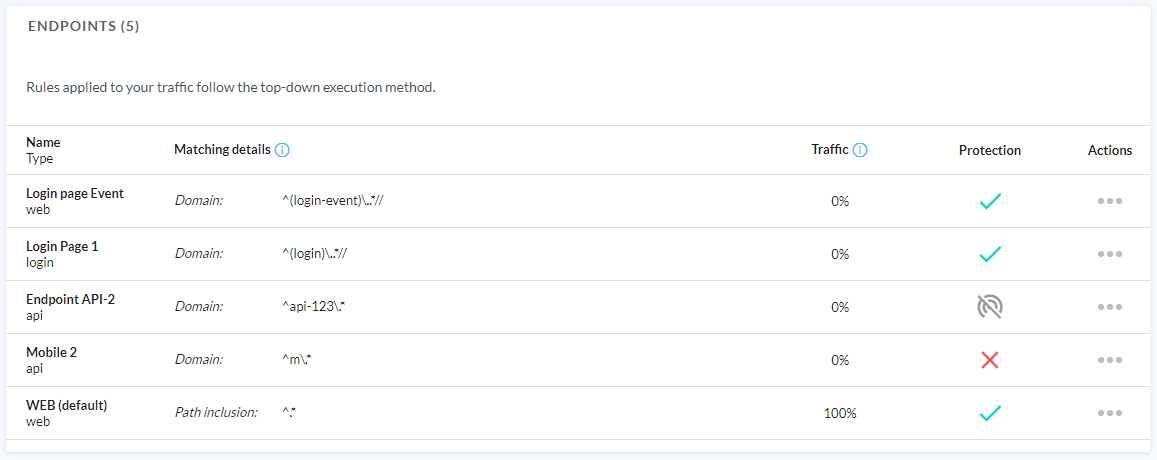Screen dimensions: 1157x460
Task: Click the Name column header
Action: click(43, 143)
